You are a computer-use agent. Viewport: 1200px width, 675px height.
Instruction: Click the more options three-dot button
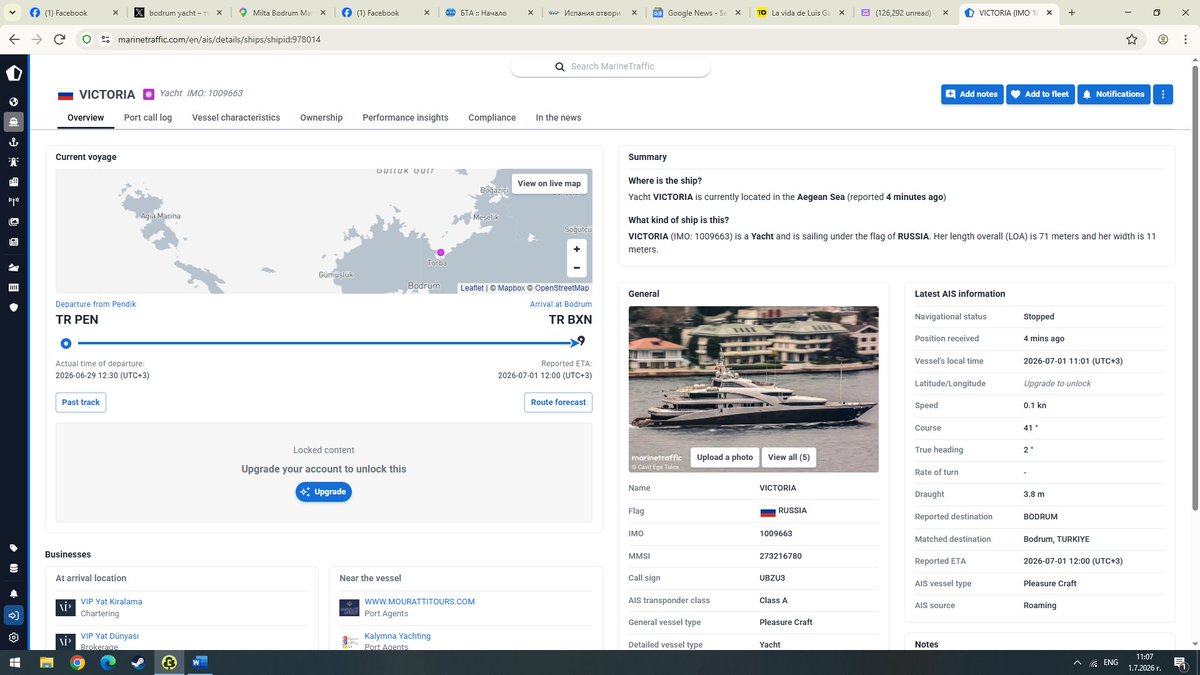(1163, 94)
